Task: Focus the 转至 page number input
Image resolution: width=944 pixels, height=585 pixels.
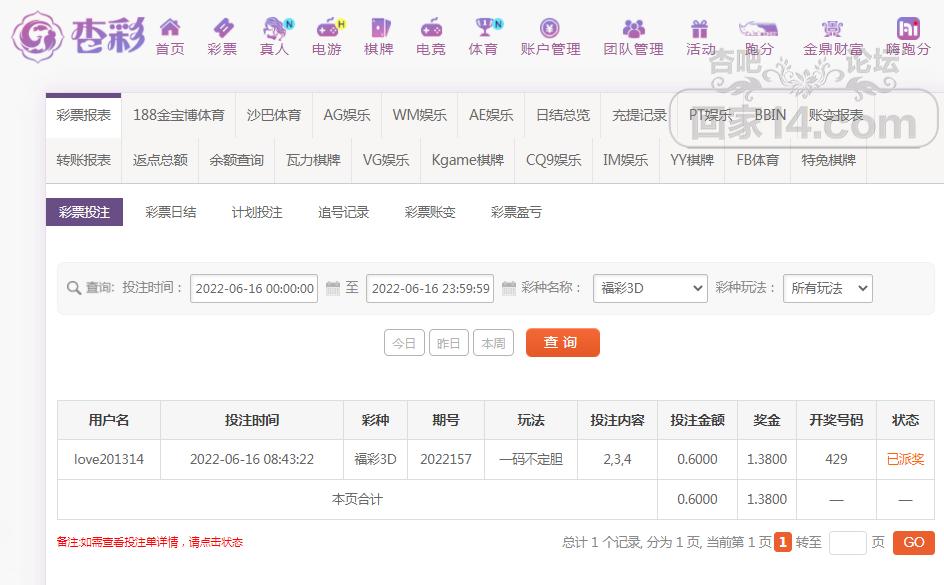Action: coord(848,543)
